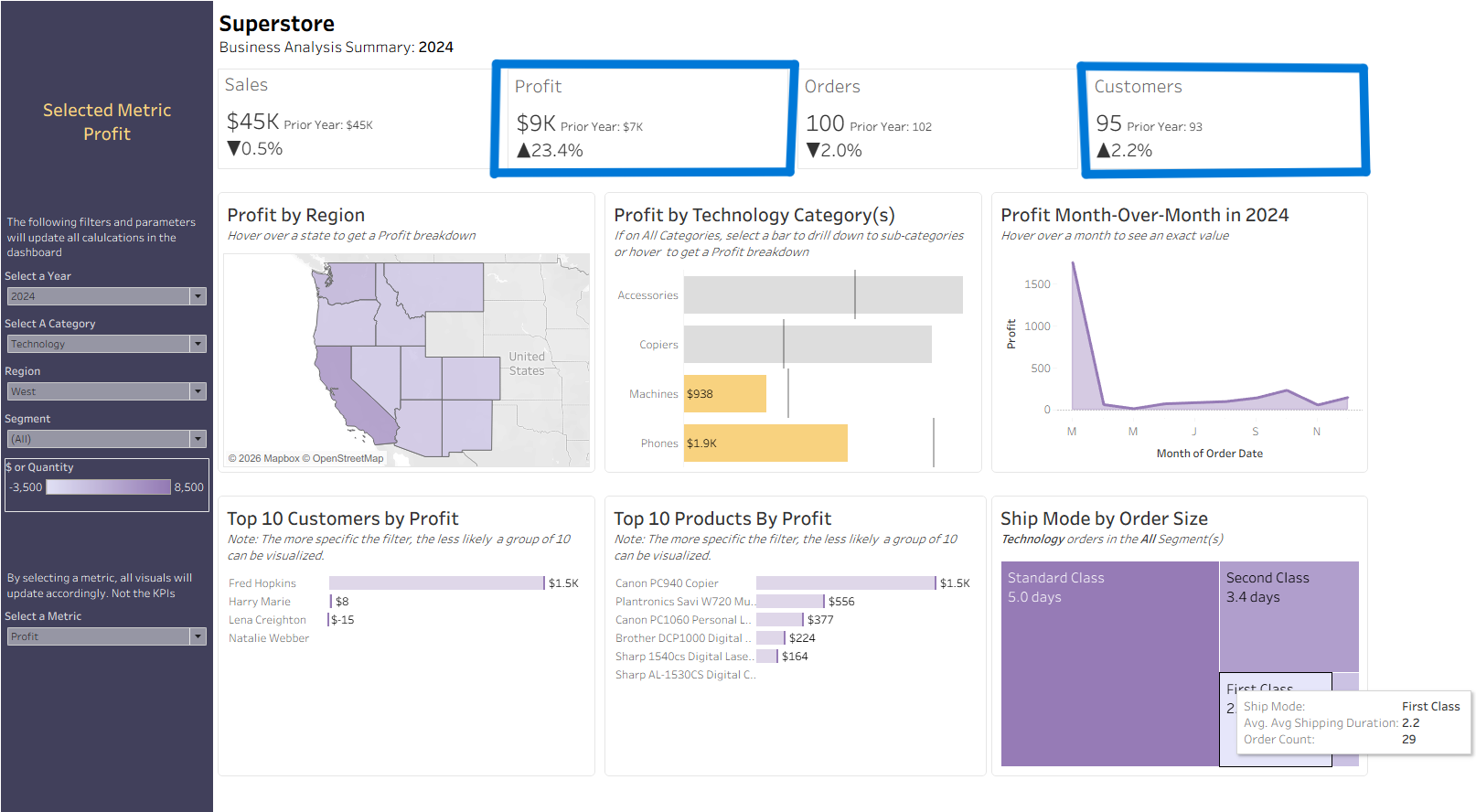Click the gray Accessories bar
Viewport: 1476px width, 812px height.
[x=823, y=294]
